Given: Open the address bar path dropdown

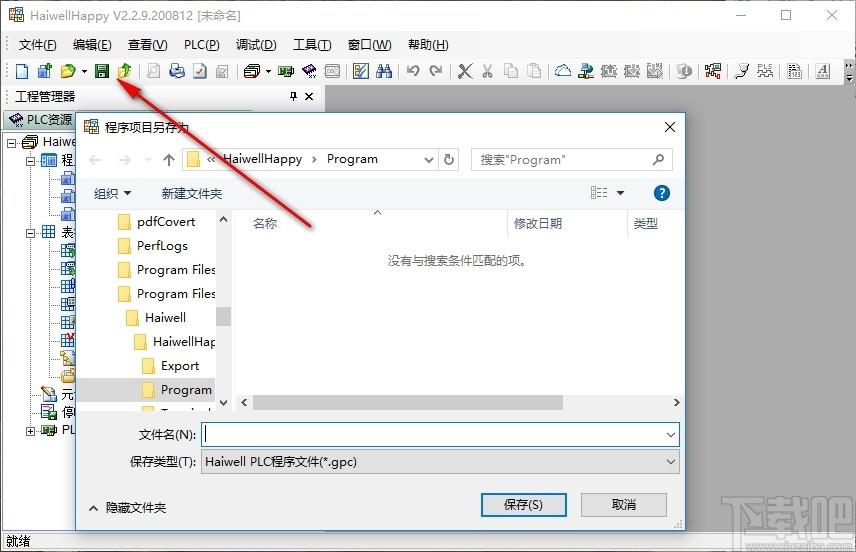Looking at the screenshot, I should coord(429,159).
